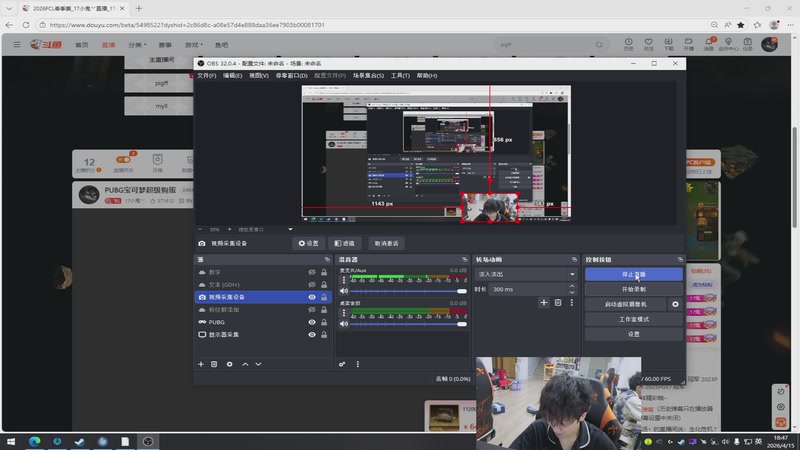
Task: Pop out the sources dock
Action: coord(327,260)
